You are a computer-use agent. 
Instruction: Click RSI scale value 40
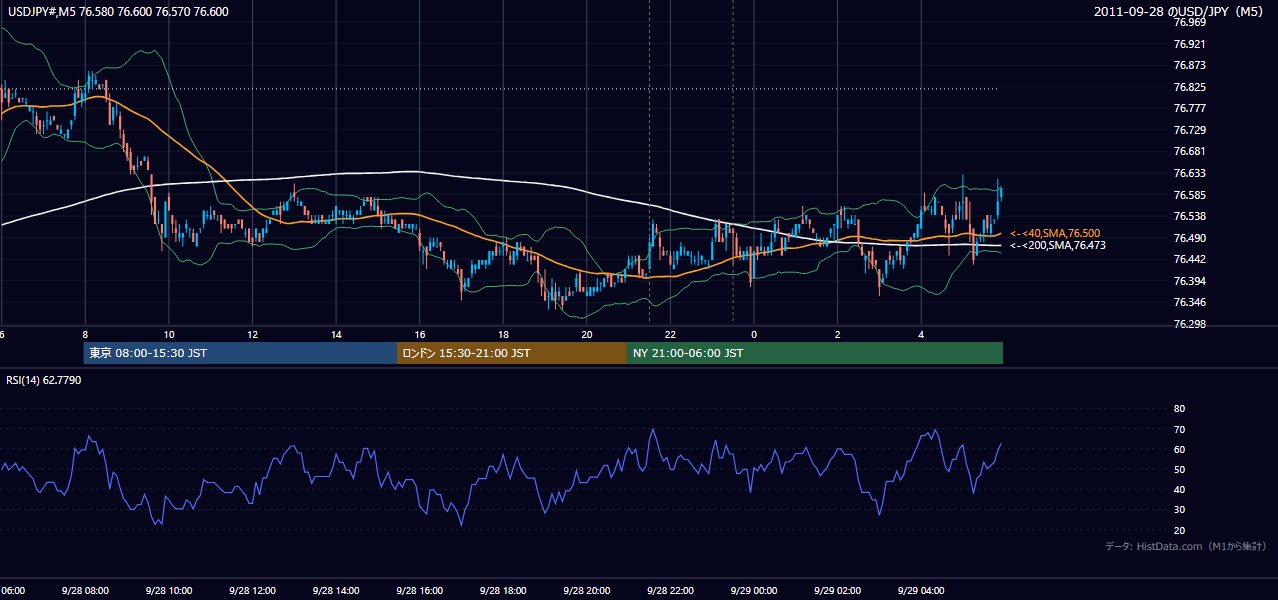[1179, 490]
